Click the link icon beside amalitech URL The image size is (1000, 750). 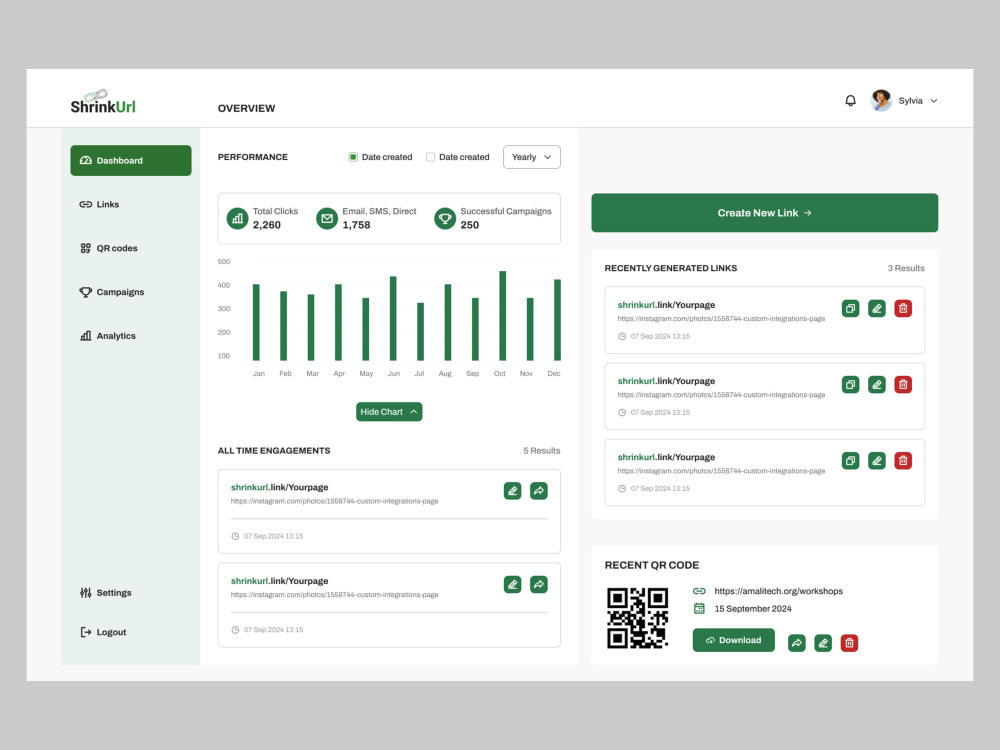[699, 591]
